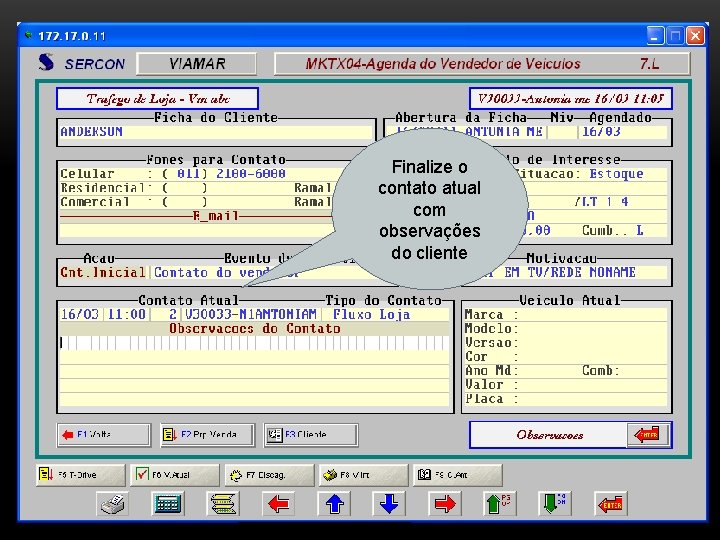This screenshot has height=540, width=720.
Task: Click the VIAMAR company button
Action: click(x=197, y=63)
